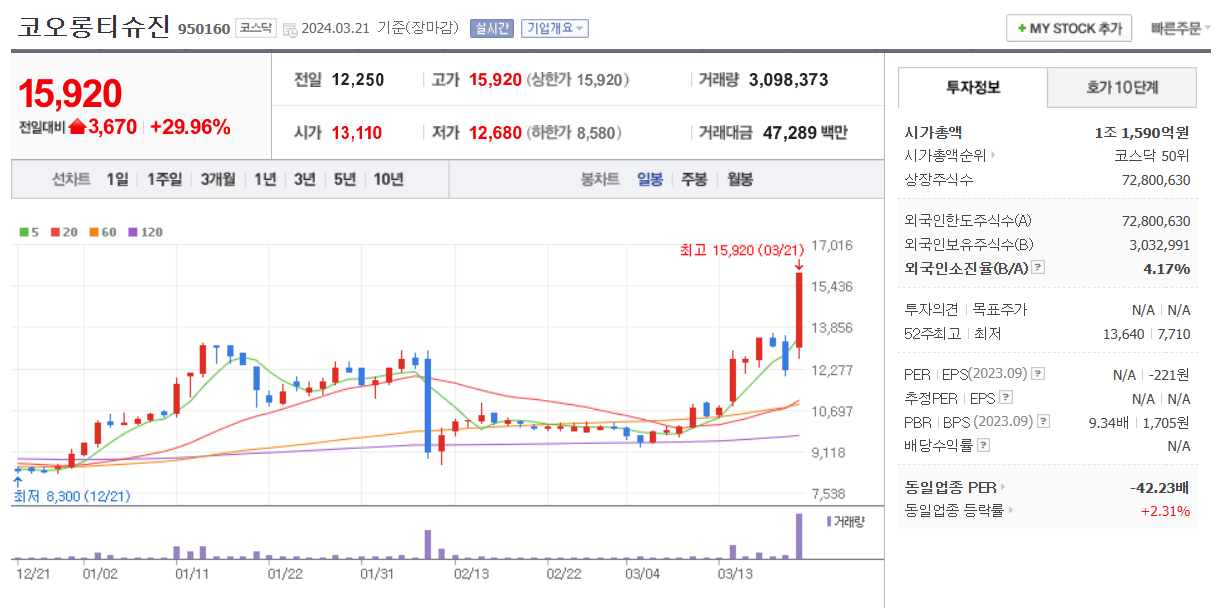This screenshot has width=1226, height=608.
Task: Switch to the 호가10단계 tab
Action: pos(1122,87)
